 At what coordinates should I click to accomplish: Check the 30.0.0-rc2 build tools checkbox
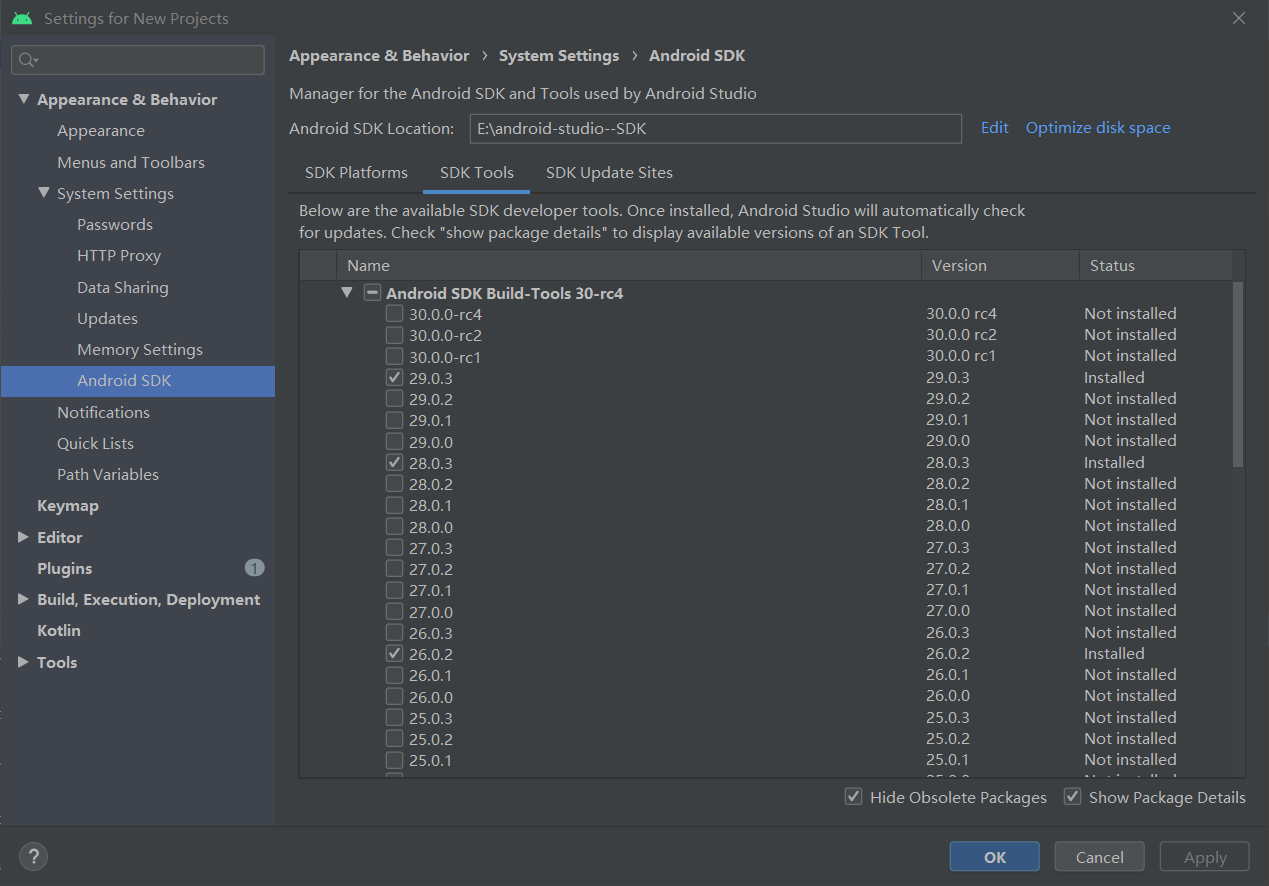394,335
